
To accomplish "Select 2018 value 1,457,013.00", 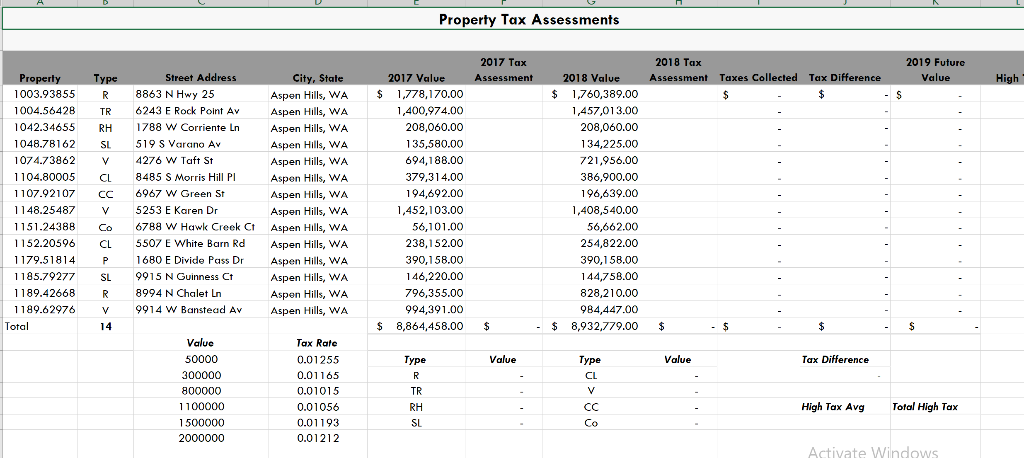I will click(x=605, y=110).
